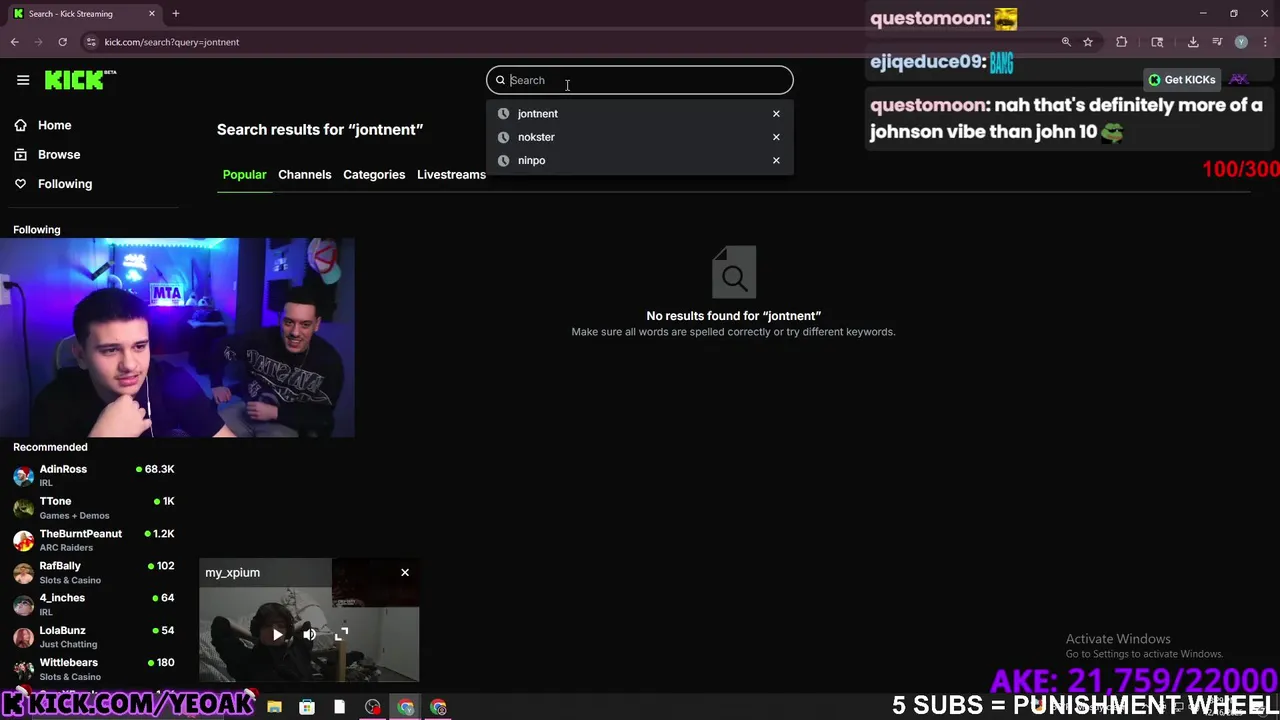
Task: Open the Chrome profile avatar
Action: [x=1241, y=42]
